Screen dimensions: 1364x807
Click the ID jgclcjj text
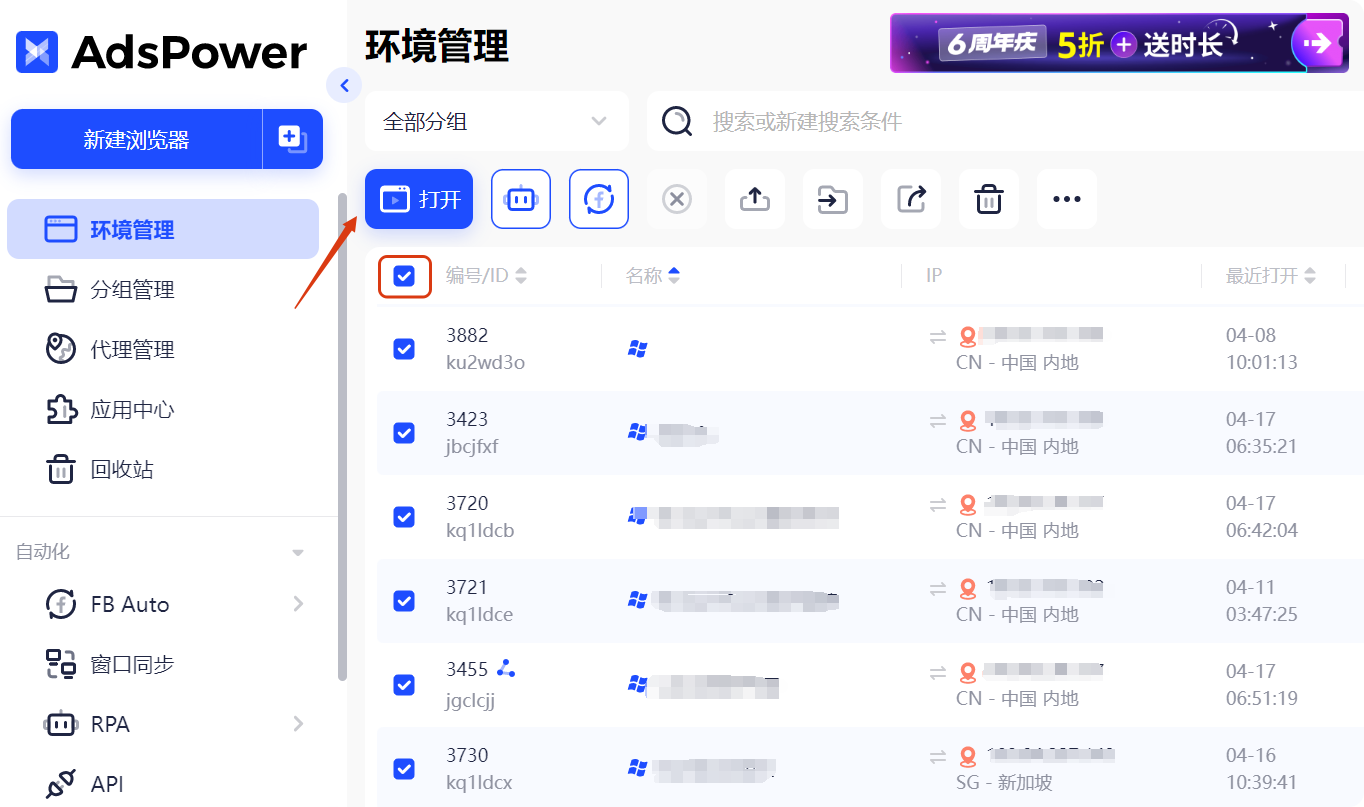pos(471,700)
